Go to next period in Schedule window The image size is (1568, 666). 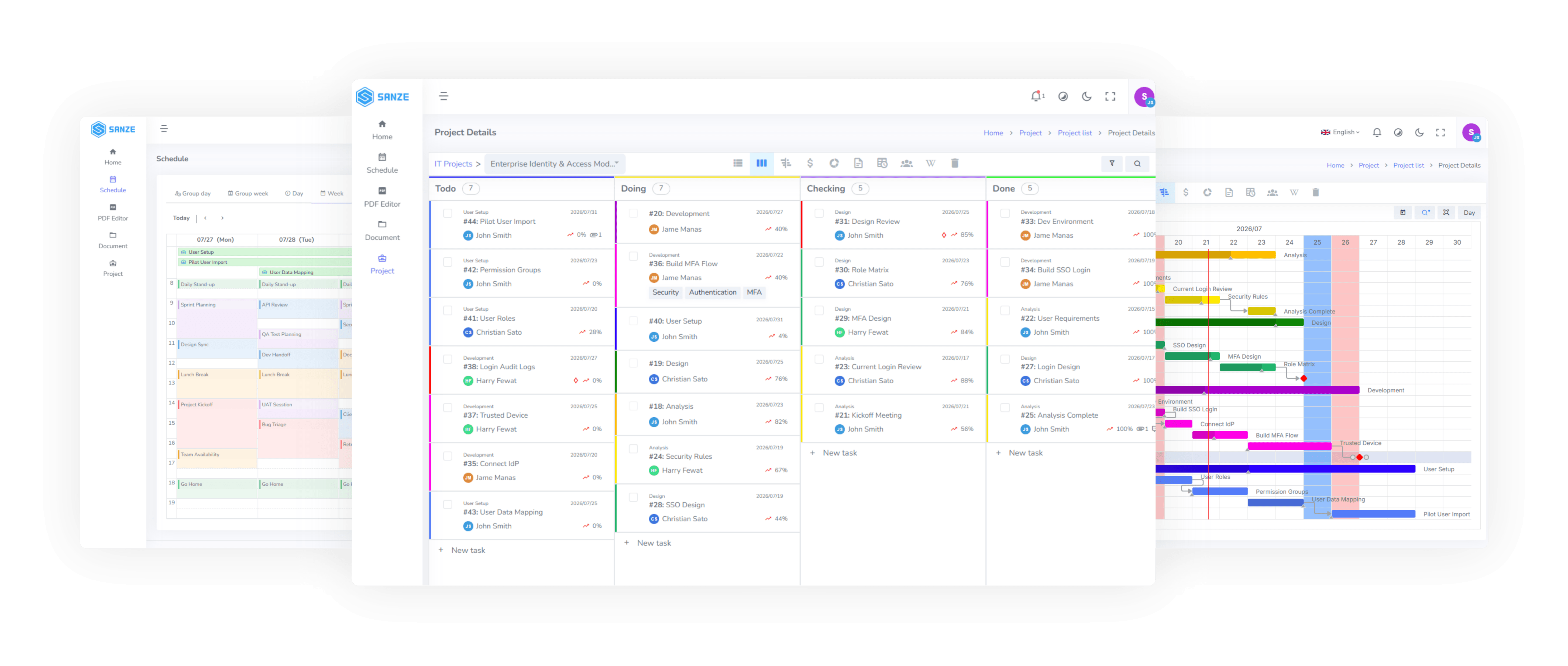222,218
